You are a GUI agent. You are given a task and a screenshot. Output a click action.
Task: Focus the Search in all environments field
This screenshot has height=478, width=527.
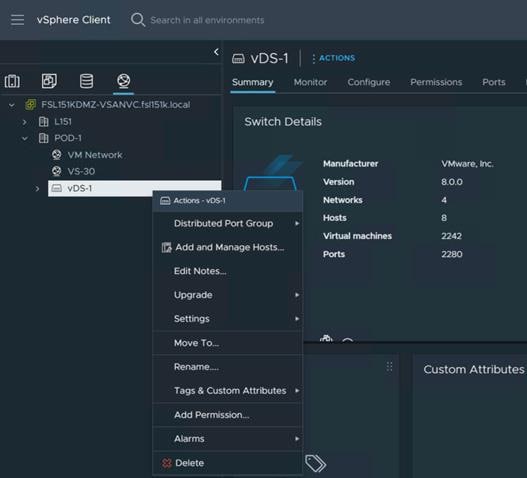[207, 20]
